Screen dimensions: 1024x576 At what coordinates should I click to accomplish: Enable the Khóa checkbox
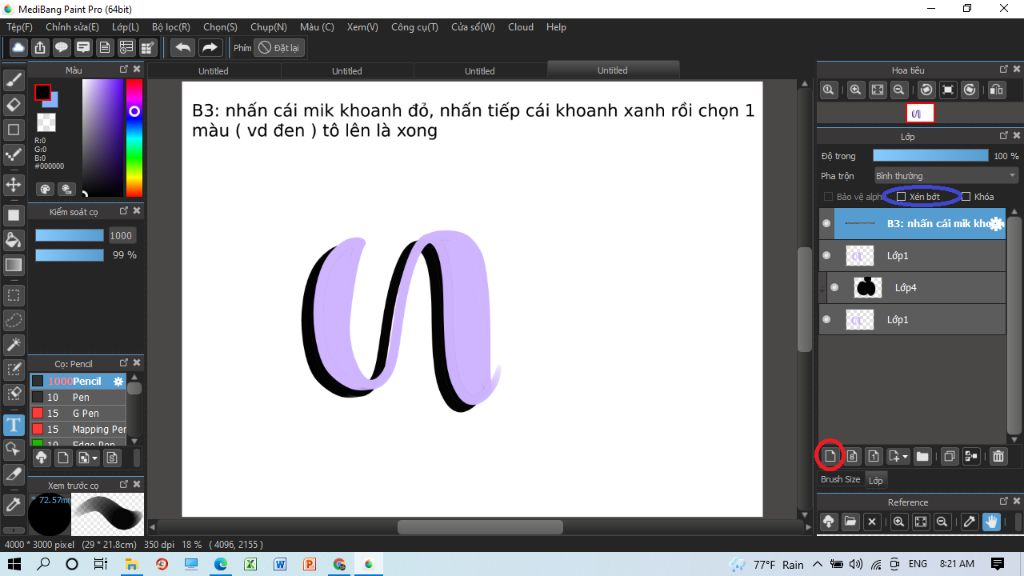[x=966, y=197]
